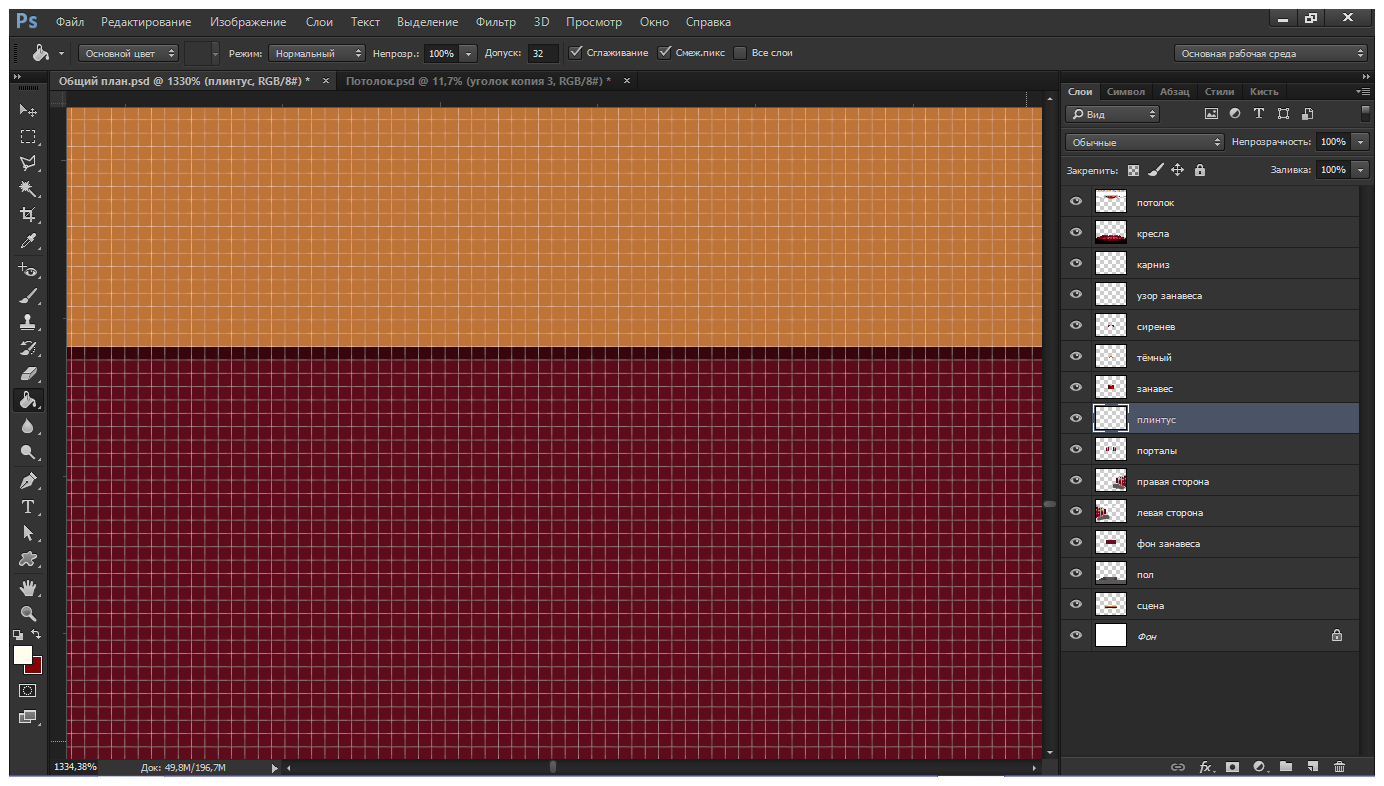The height and width of the screenshot is (786, 1384).
Task: Select the Blur tool
Action: coord(28,426)
